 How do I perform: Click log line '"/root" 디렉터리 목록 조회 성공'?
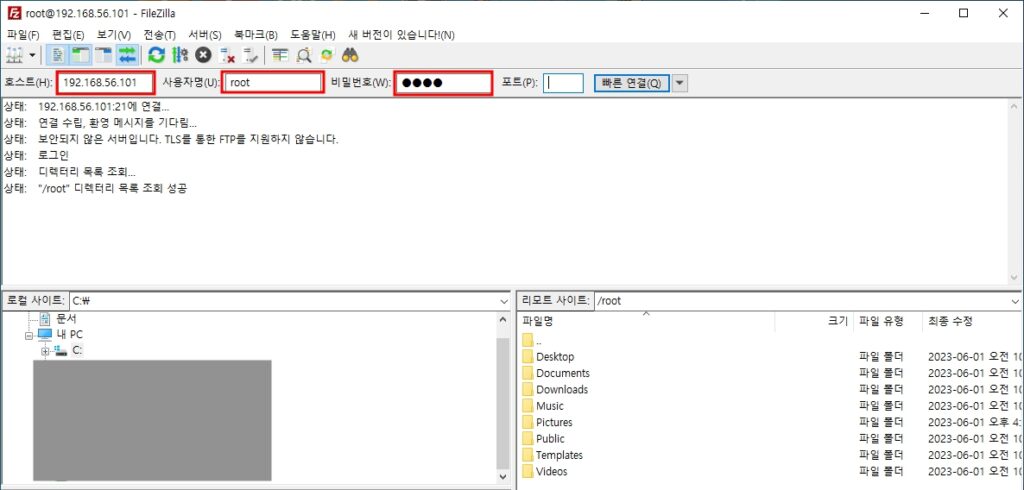(x=114, y=188)
